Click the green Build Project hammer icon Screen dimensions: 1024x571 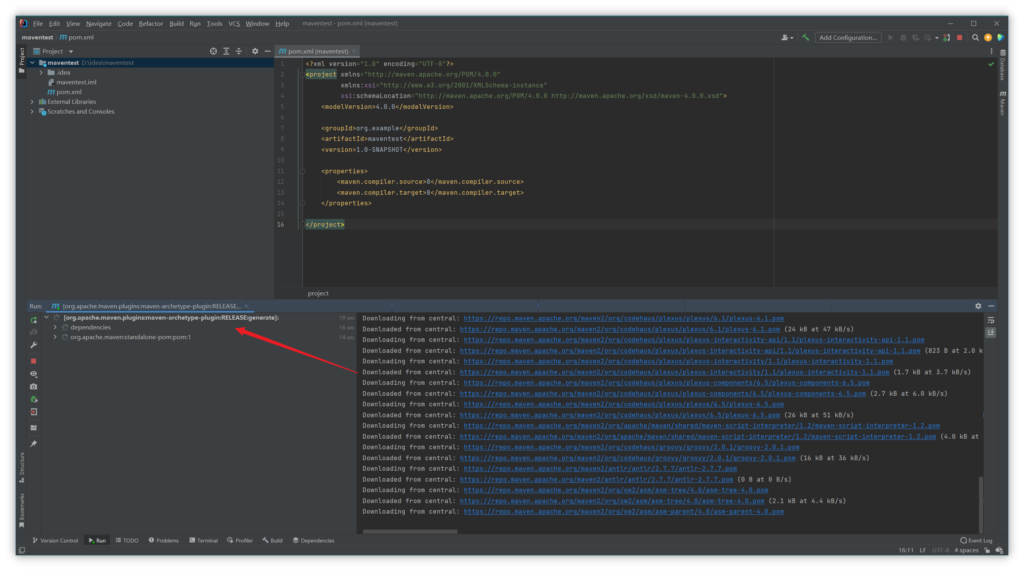click(x=805, y=38)
